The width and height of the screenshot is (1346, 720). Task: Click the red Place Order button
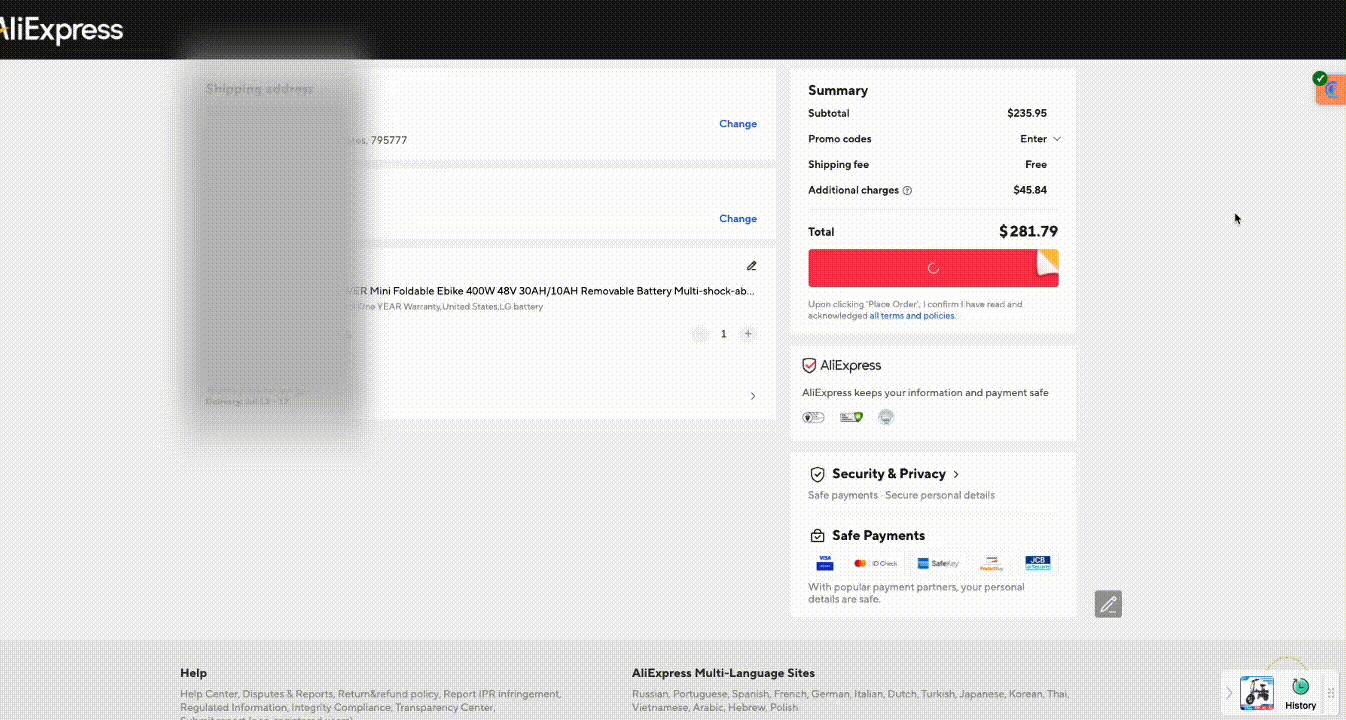tap(933, 268)
